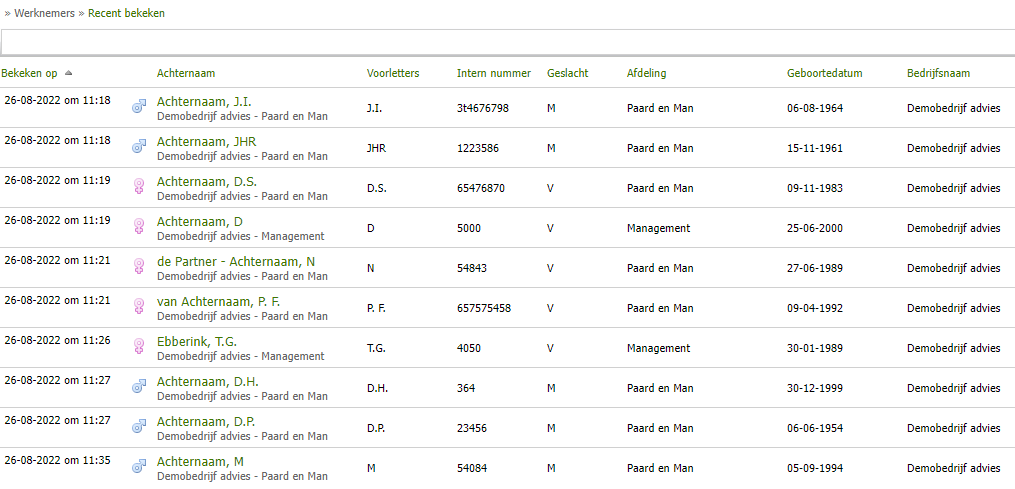
Task: Open employee Achternaam, D record
Action: [200, 222]
